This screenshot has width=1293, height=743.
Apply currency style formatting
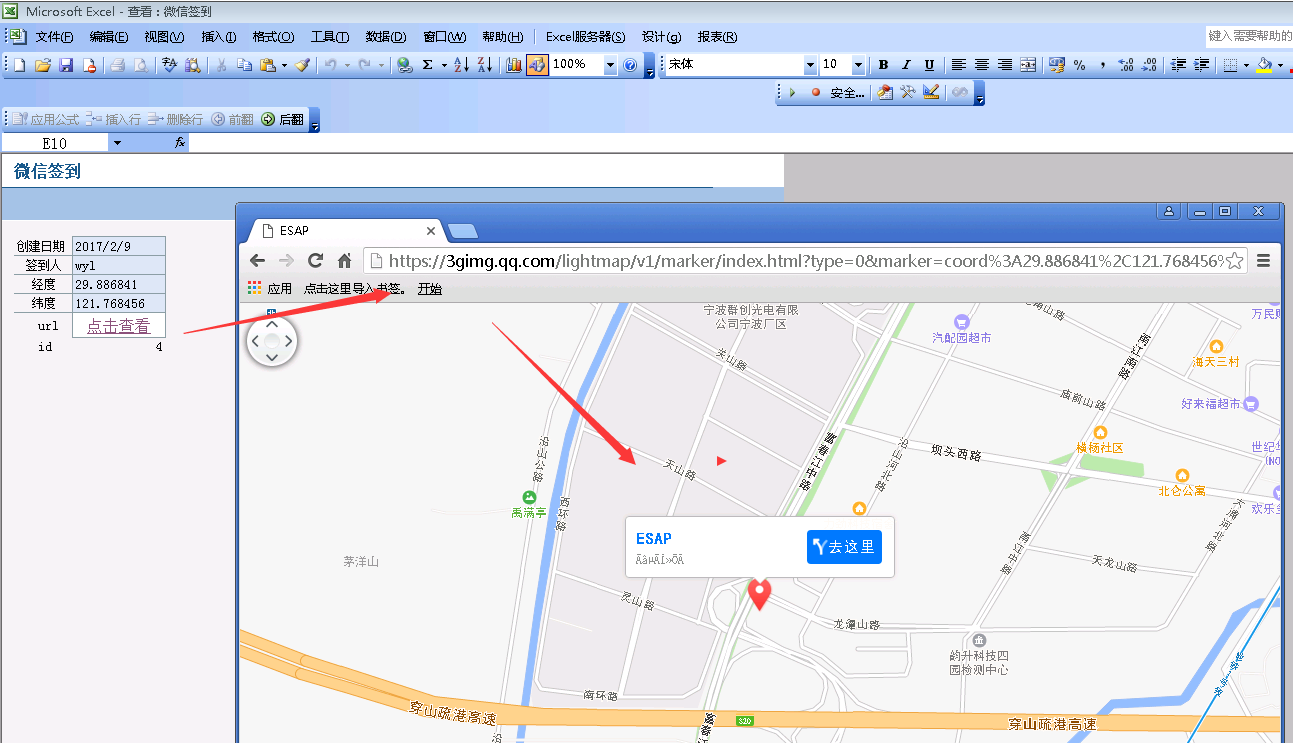tap(1056, 65)
